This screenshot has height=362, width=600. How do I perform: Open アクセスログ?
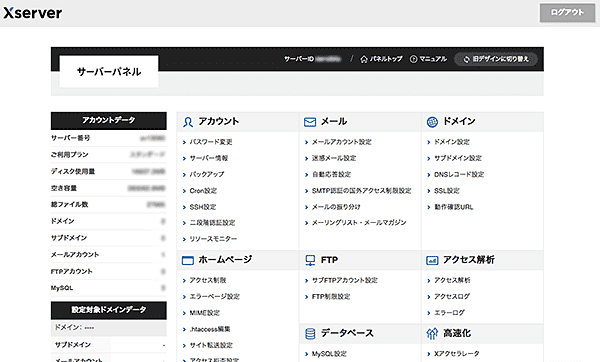pyautogui.click(x=452, y=297)
